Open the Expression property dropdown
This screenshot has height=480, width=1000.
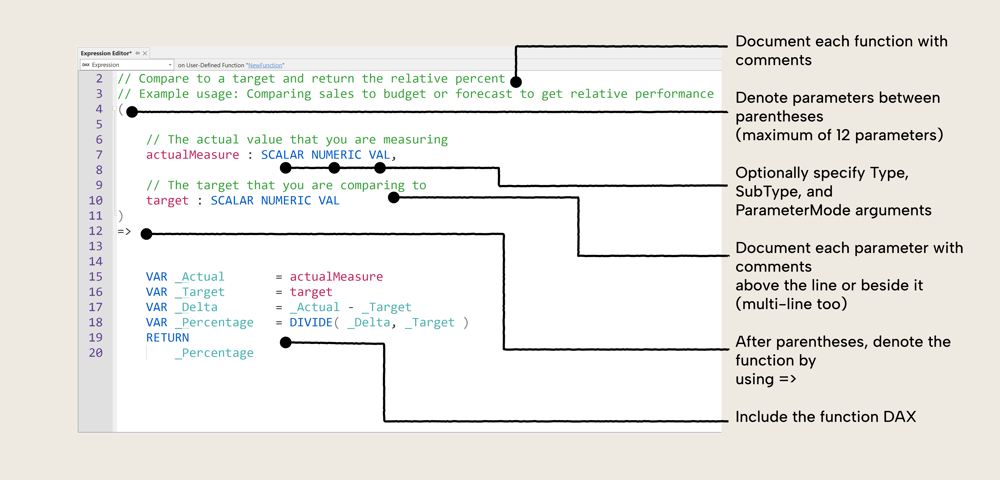(x=170, y=65)
